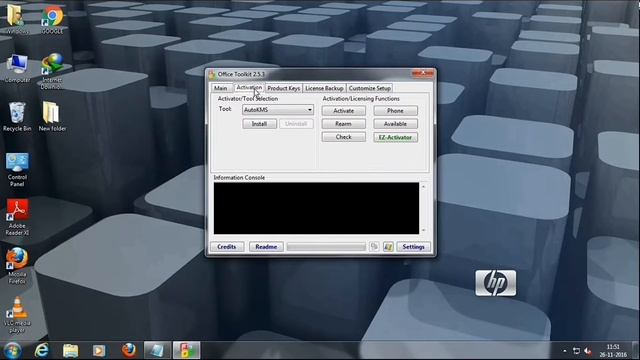The width and height of the screenshot is (640, 360).
Task: Click the progress bar beside Readme
Action: pos(326,247)
